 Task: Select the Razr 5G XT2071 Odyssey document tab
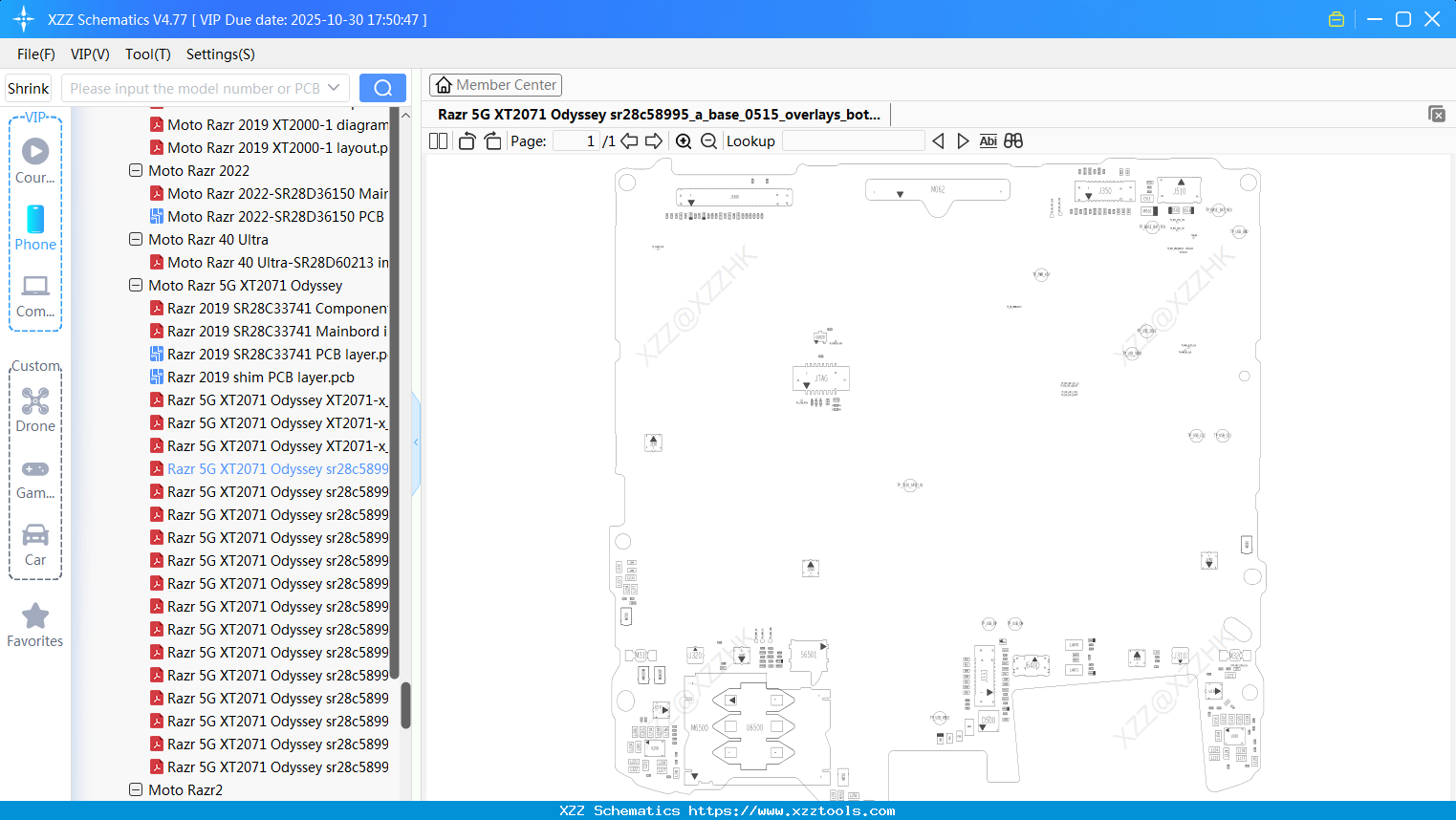[x=660, y=115]
